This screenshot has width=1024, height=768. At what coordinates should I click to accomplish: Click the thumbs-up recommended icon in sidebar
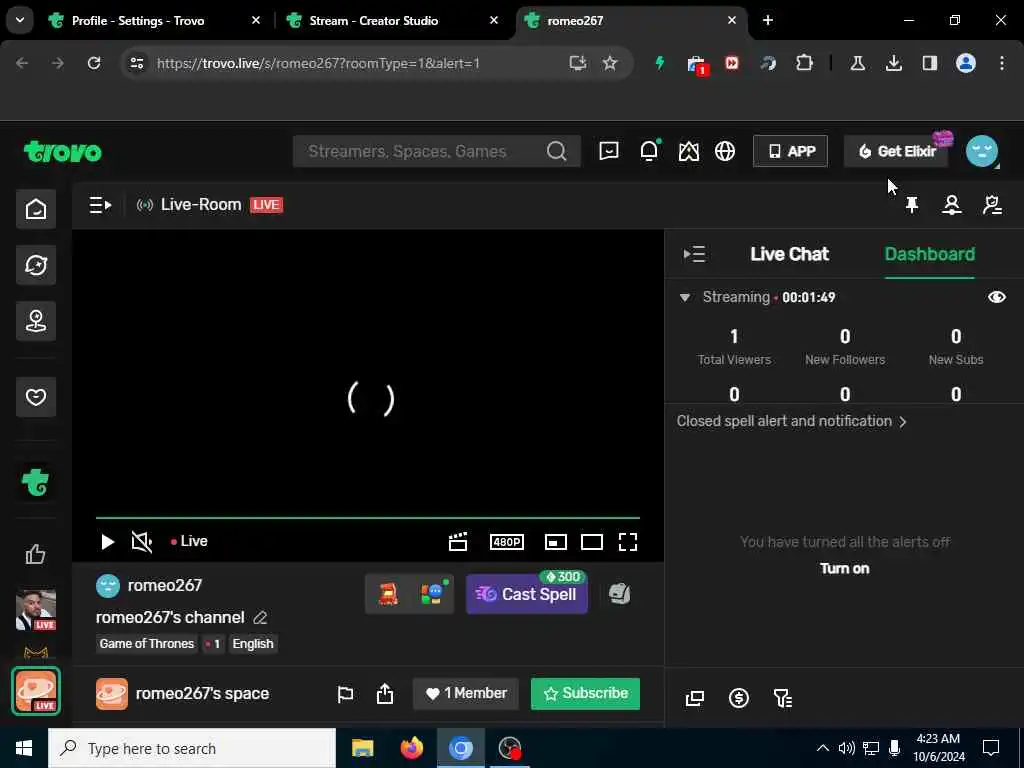pos(36,554)
